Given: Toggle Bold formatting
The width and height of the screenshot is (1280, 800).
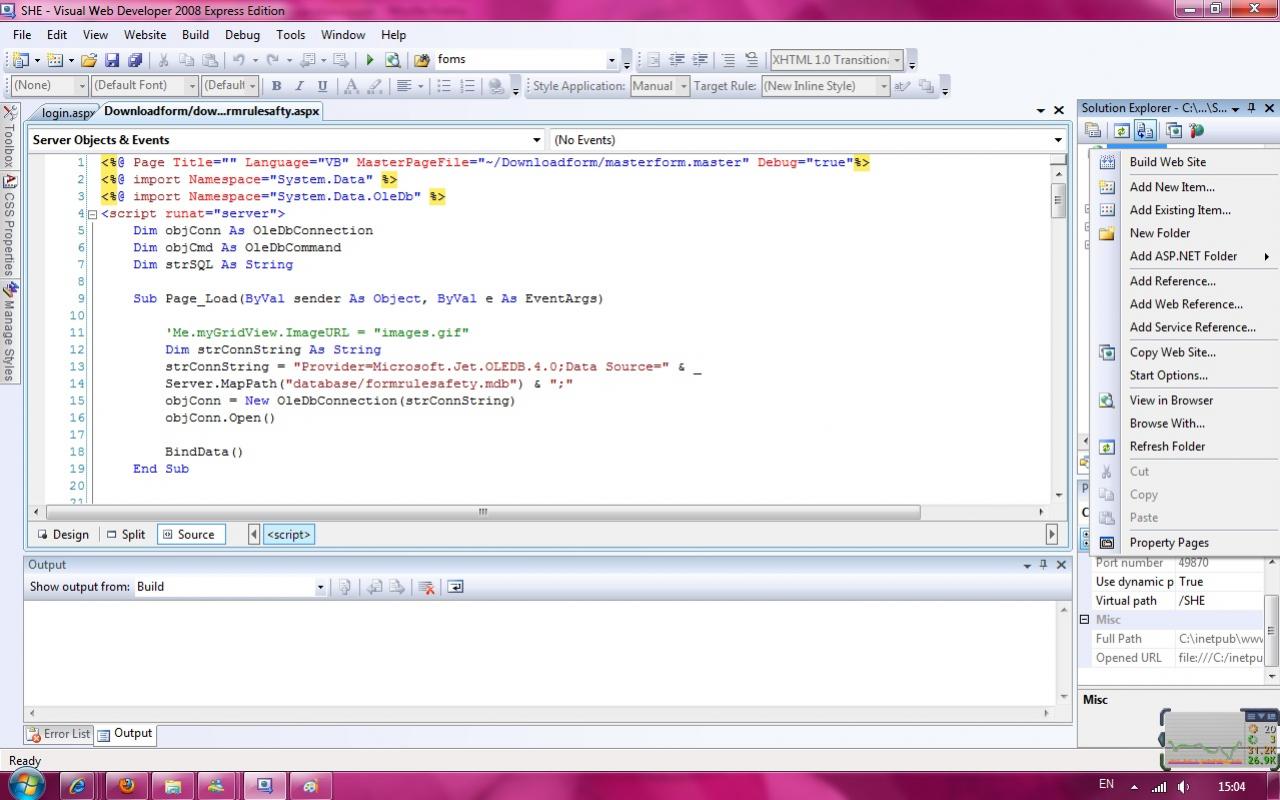Looking at the screenshot, I should 276,86.
